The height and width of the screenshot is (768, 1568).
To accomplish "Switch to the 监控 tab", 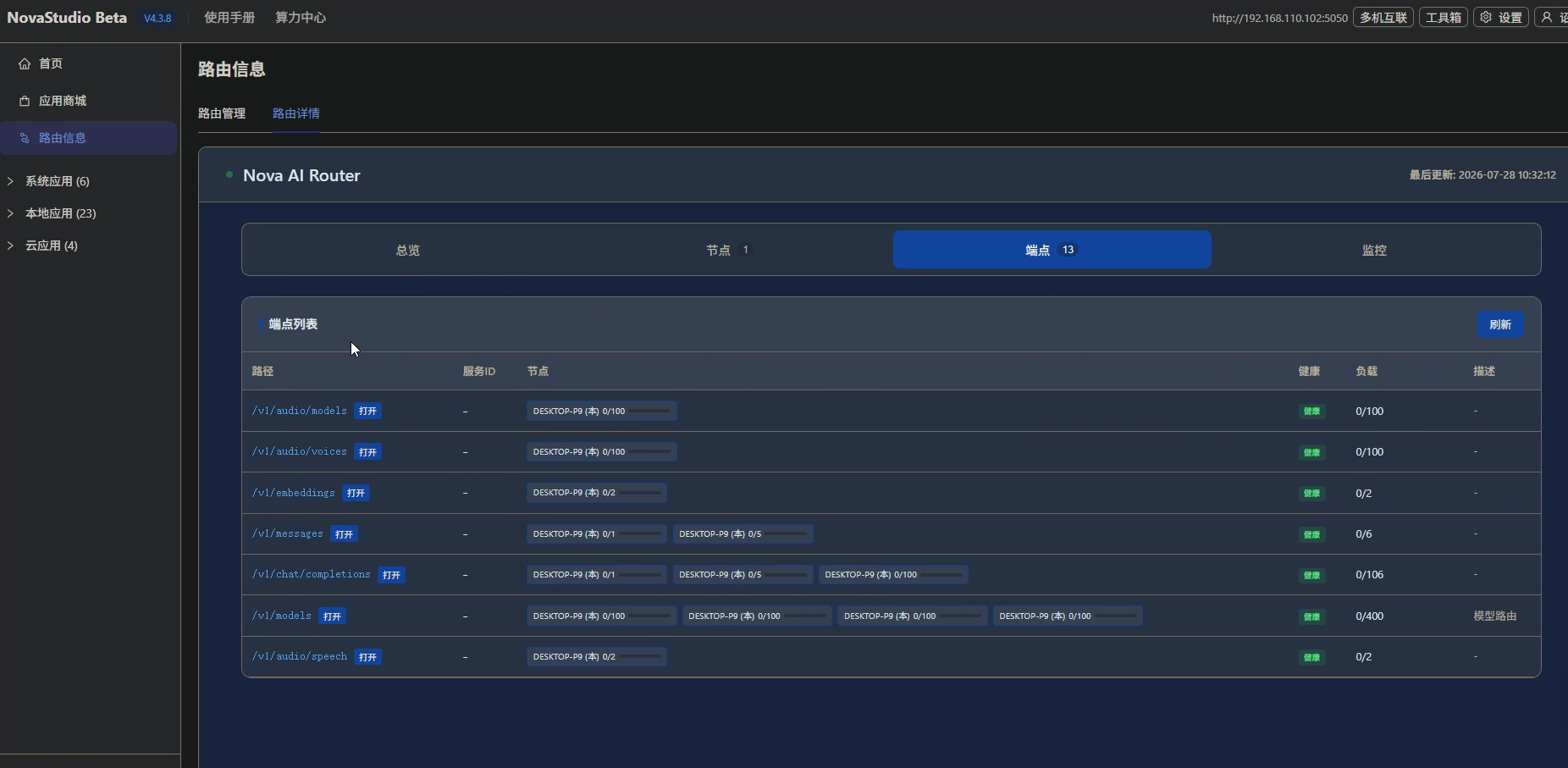I will point(1374,250).
